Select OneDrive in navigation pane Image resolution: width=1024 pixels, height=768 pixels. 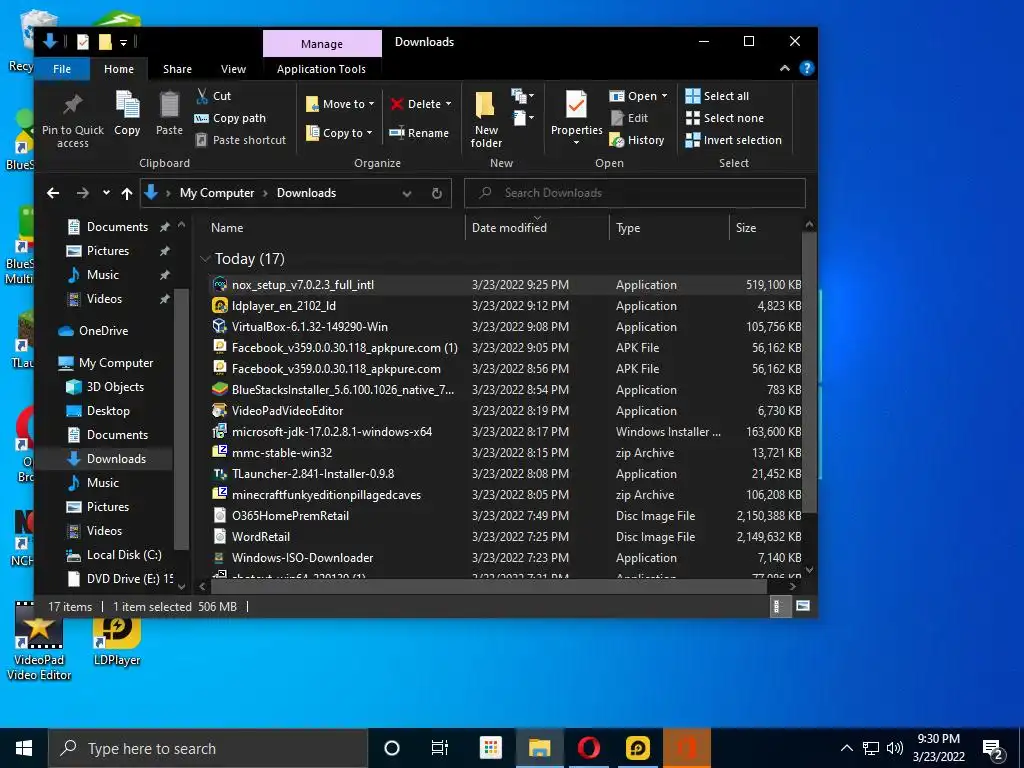[103, 330]
